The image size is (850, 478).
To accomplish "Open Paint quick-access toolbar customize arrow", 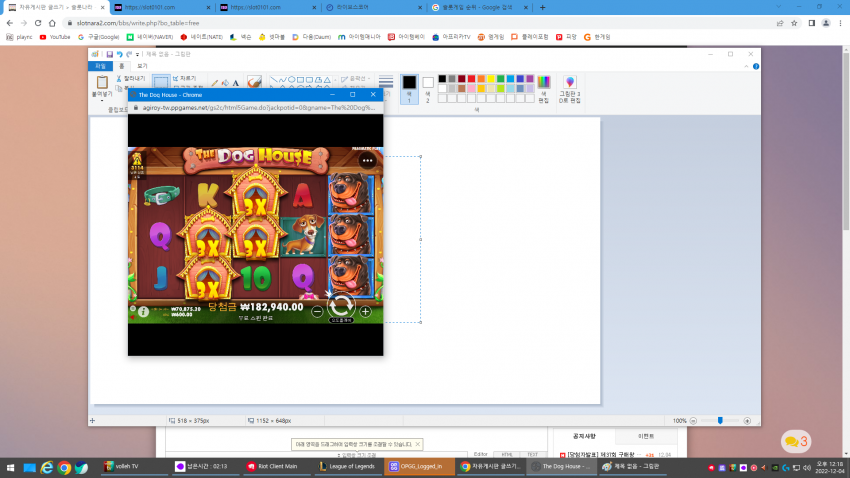I will click(137, 54).
